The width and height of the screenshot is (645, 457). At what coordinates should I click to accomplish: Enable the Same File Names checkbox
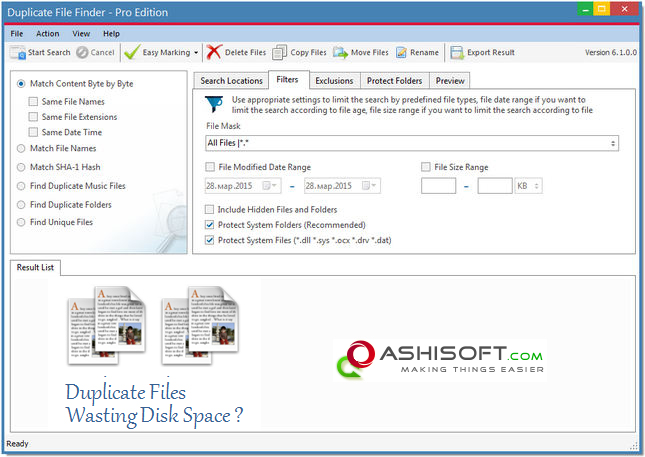tap(33, 101)
